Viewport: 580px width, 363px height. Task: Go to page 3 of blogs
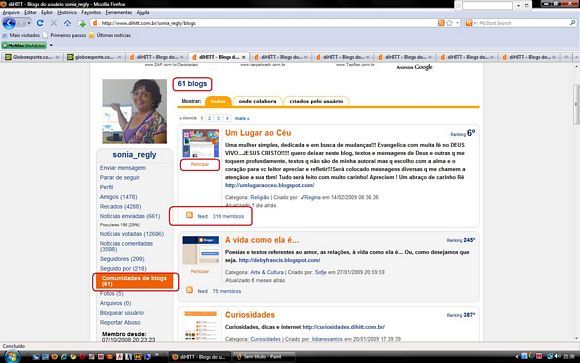click(218, 118)
